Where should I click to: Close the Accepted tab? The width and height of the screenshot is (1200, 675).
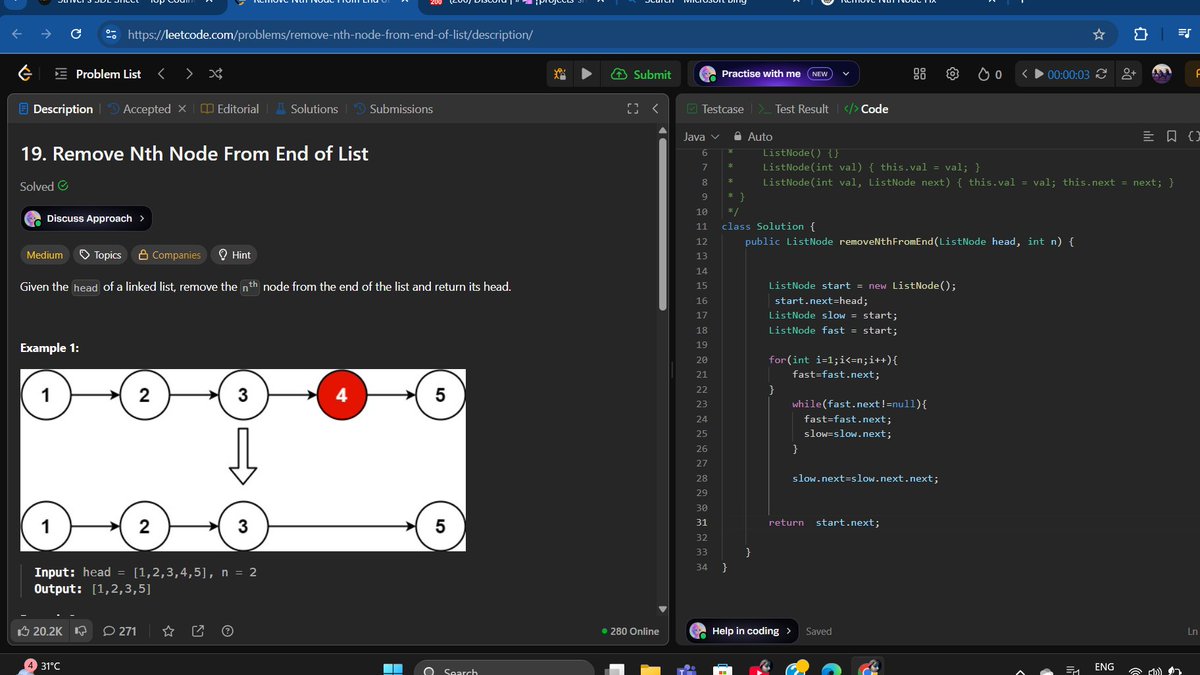pyautogui.click(x=182, y=109)
